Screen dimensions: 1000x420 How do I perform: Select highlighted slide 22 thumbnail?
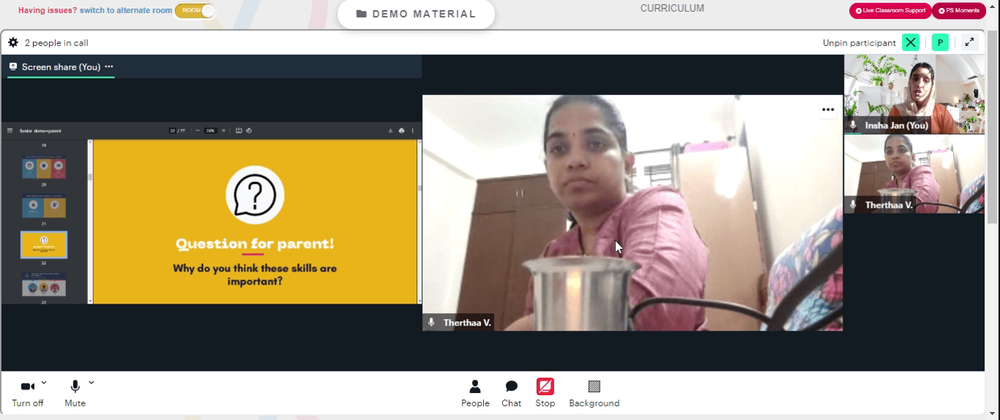[44, 245]
